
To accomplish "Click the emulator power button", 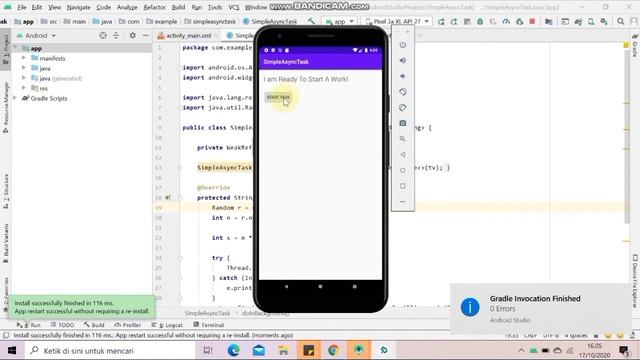I will click(402, 44).
